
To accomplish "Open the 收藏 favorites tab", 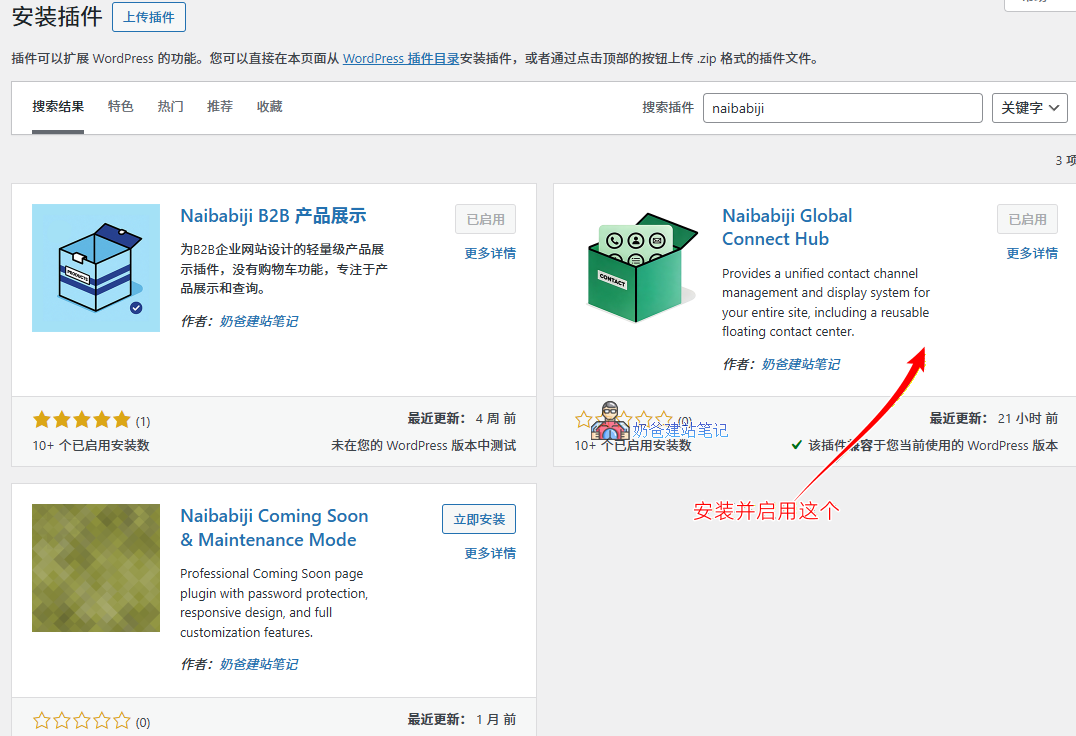I will (x=268, y=105).
